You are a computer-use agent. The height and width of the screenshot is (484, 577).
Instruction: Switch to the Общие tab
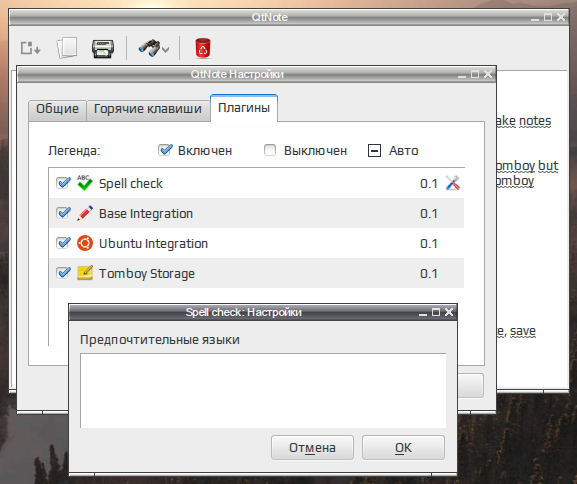(57, 109)
